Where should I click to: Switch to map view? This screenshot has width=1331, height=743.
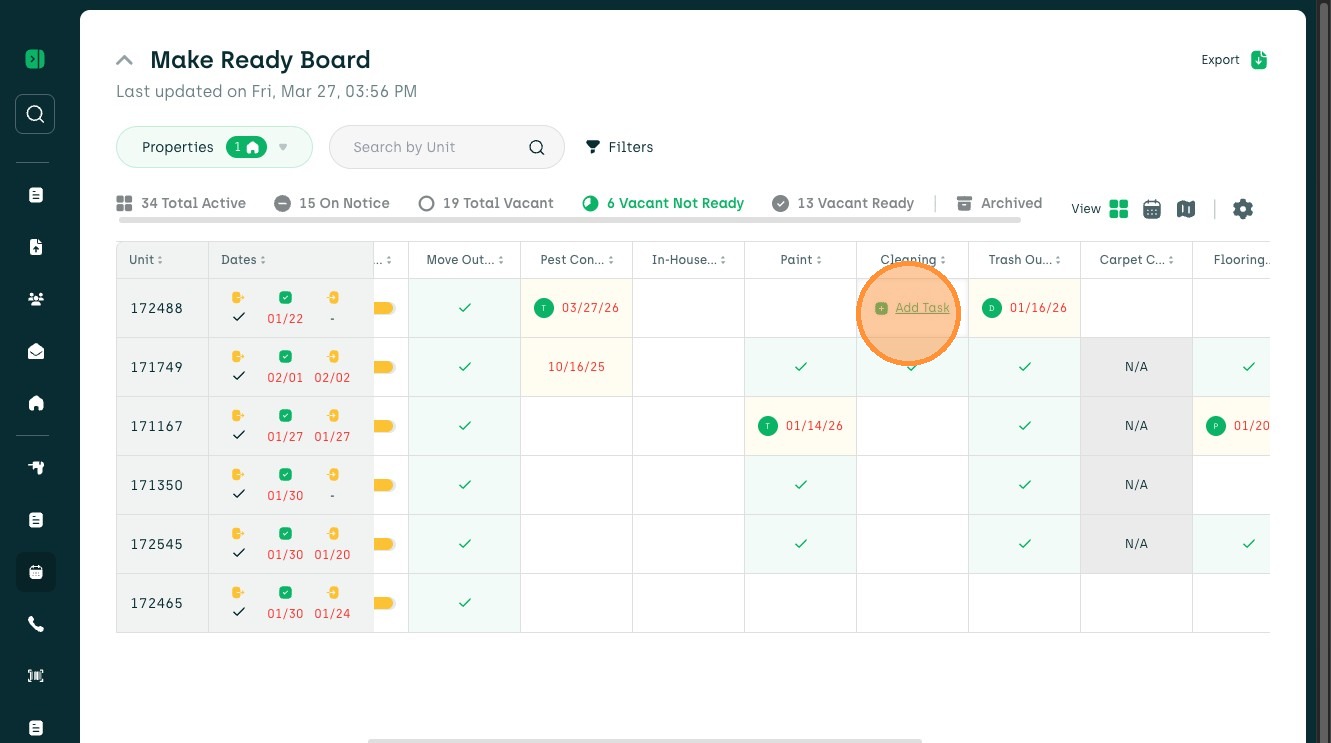pyautogui.click(x=1186, y=209)
